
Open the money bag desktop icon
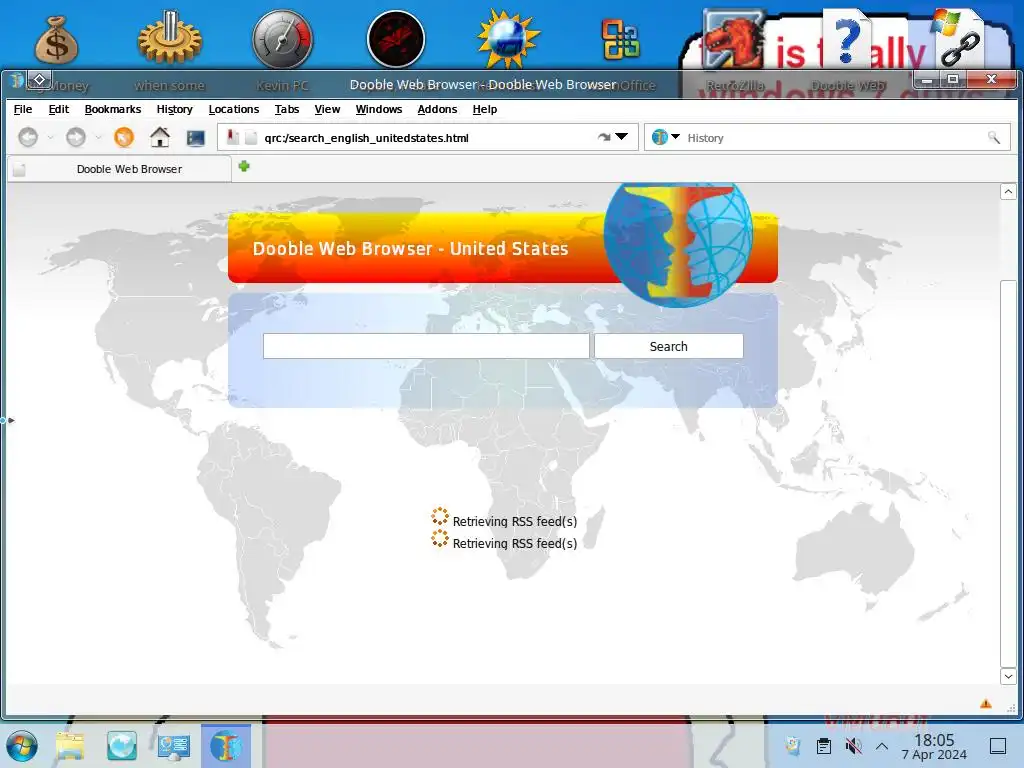pyautogui.click(x=57, y=40)
